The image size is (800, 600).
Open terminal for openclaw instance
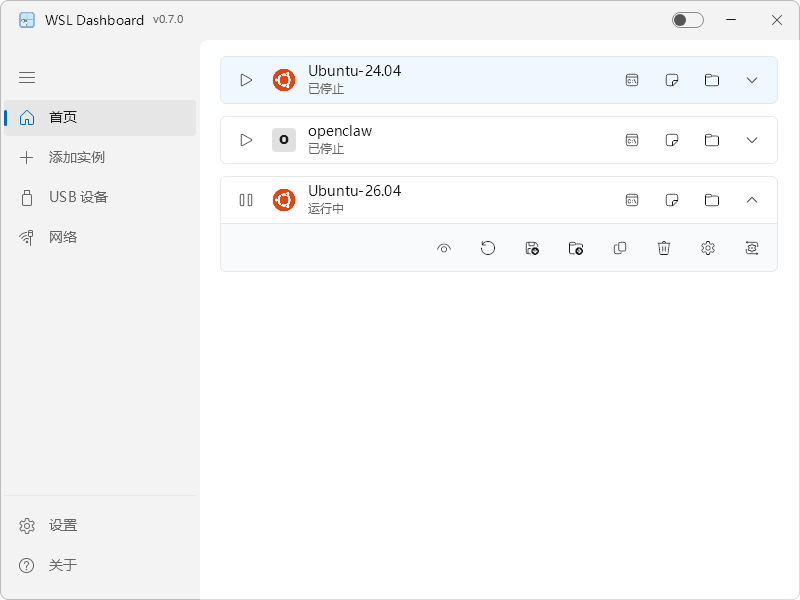pos(632,140)
